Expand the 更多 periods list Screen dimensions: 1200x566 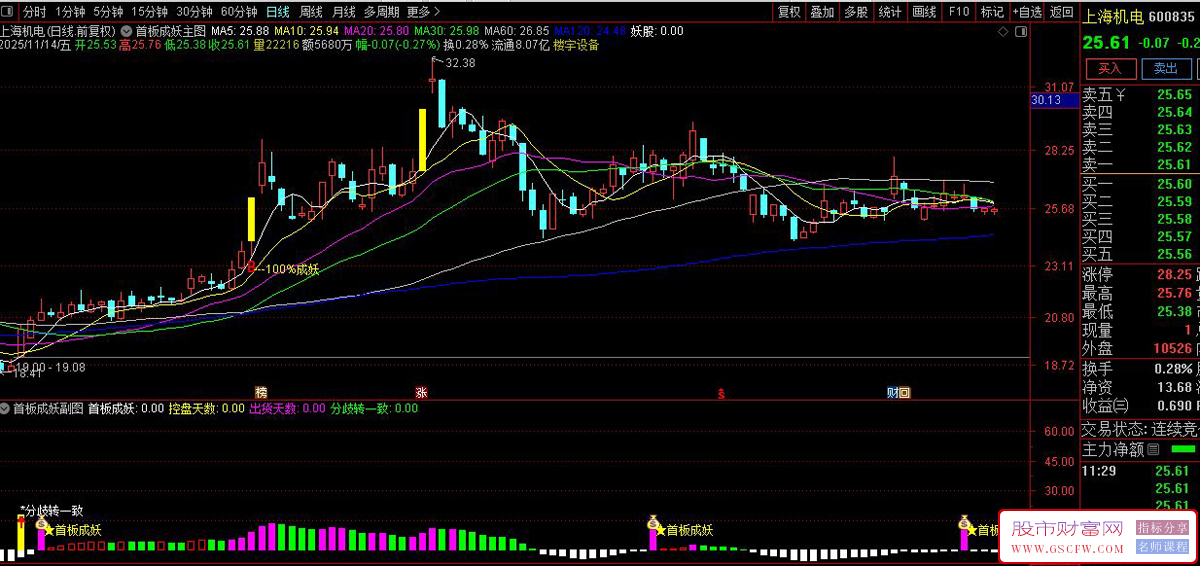pyautogui.click(x=424, y=12)
